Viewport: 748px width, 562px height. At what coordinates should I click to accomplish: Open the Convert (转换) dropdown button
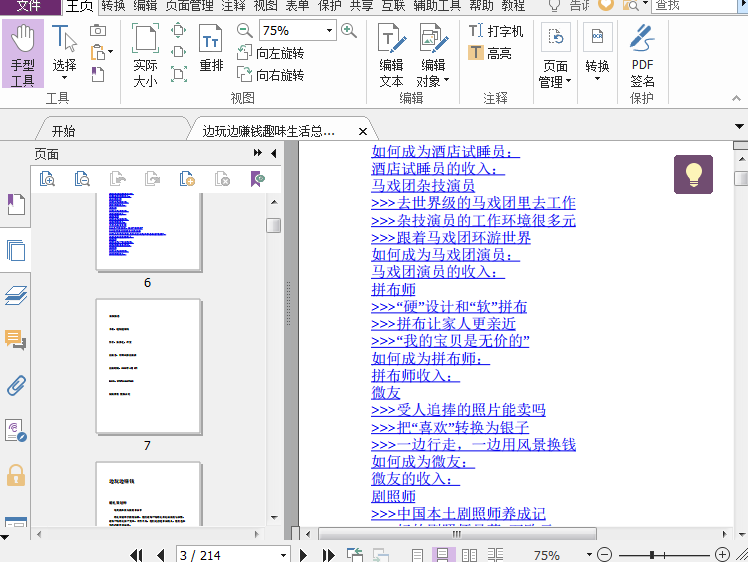pyautogui.click(x=597, y=52)
